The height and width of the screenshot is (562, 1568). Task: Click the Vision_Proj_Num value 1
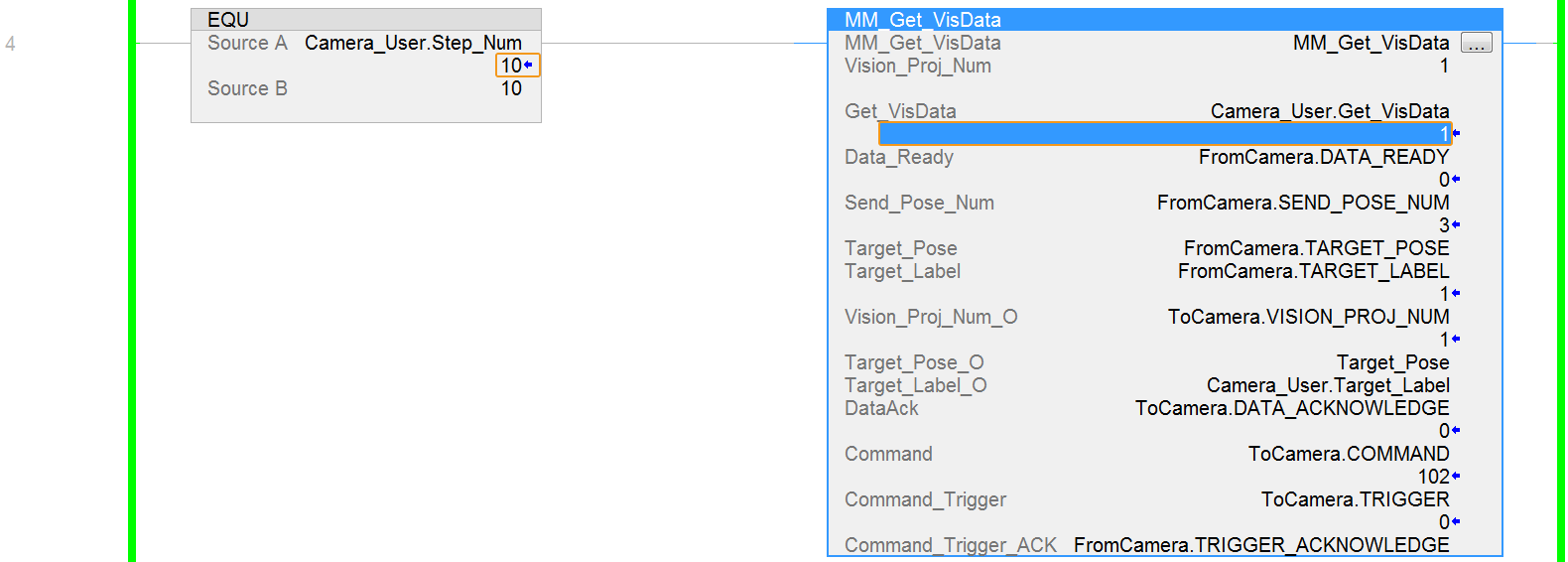[1444, 66]
